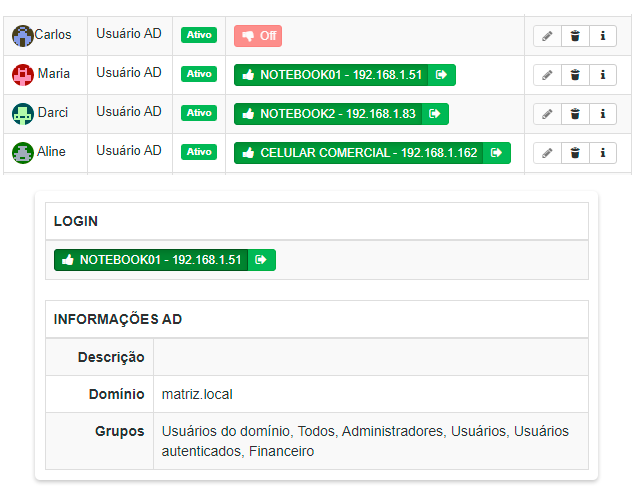The height and width of the screenshot is (500, 635).
Task: Click the edit pencil icon for Carlos
Action: click(x=547, y=36)
